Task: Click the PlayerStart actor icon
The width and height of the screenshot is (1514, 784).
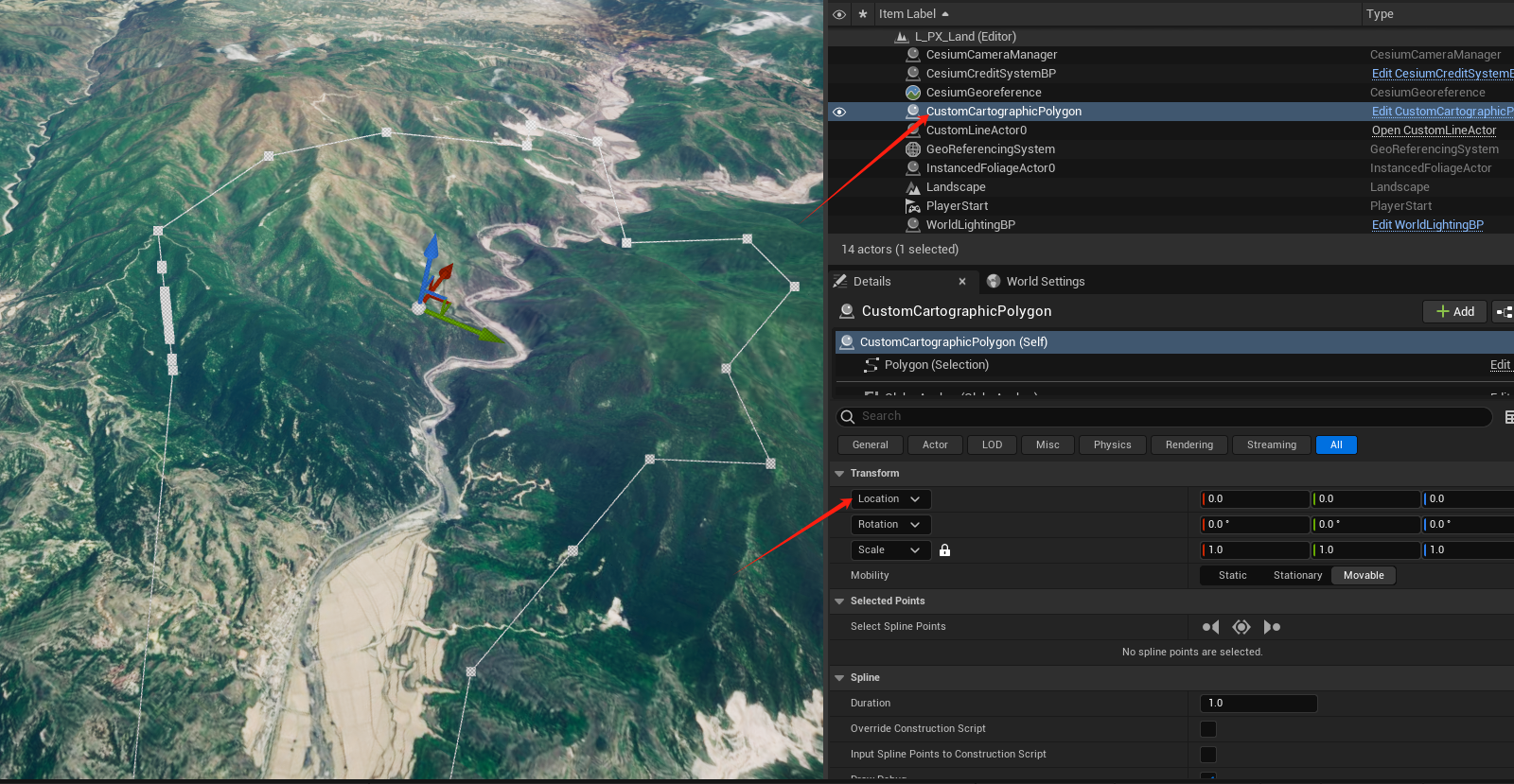Action: pos(913,206)
